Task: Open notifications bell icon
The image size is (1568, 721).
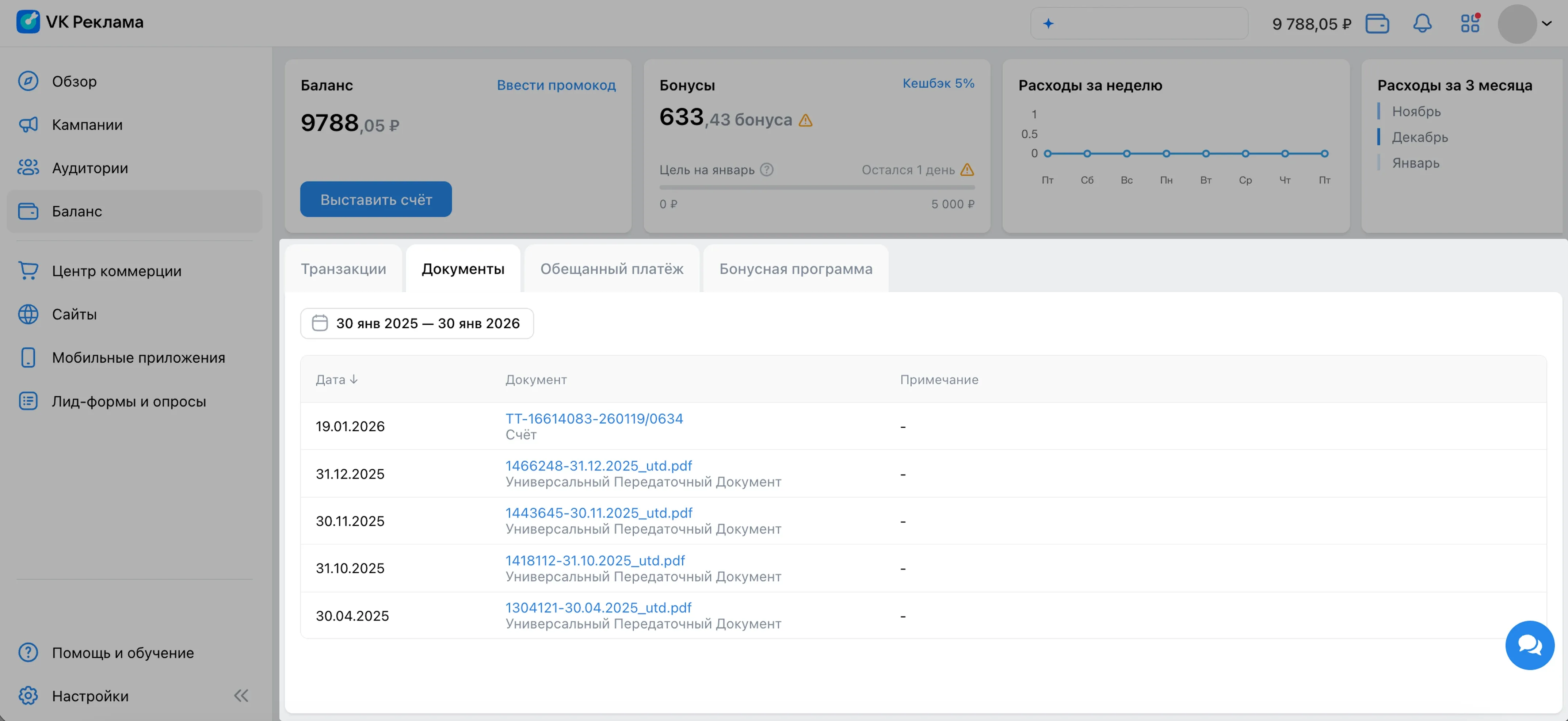Action: point(1422,24)
